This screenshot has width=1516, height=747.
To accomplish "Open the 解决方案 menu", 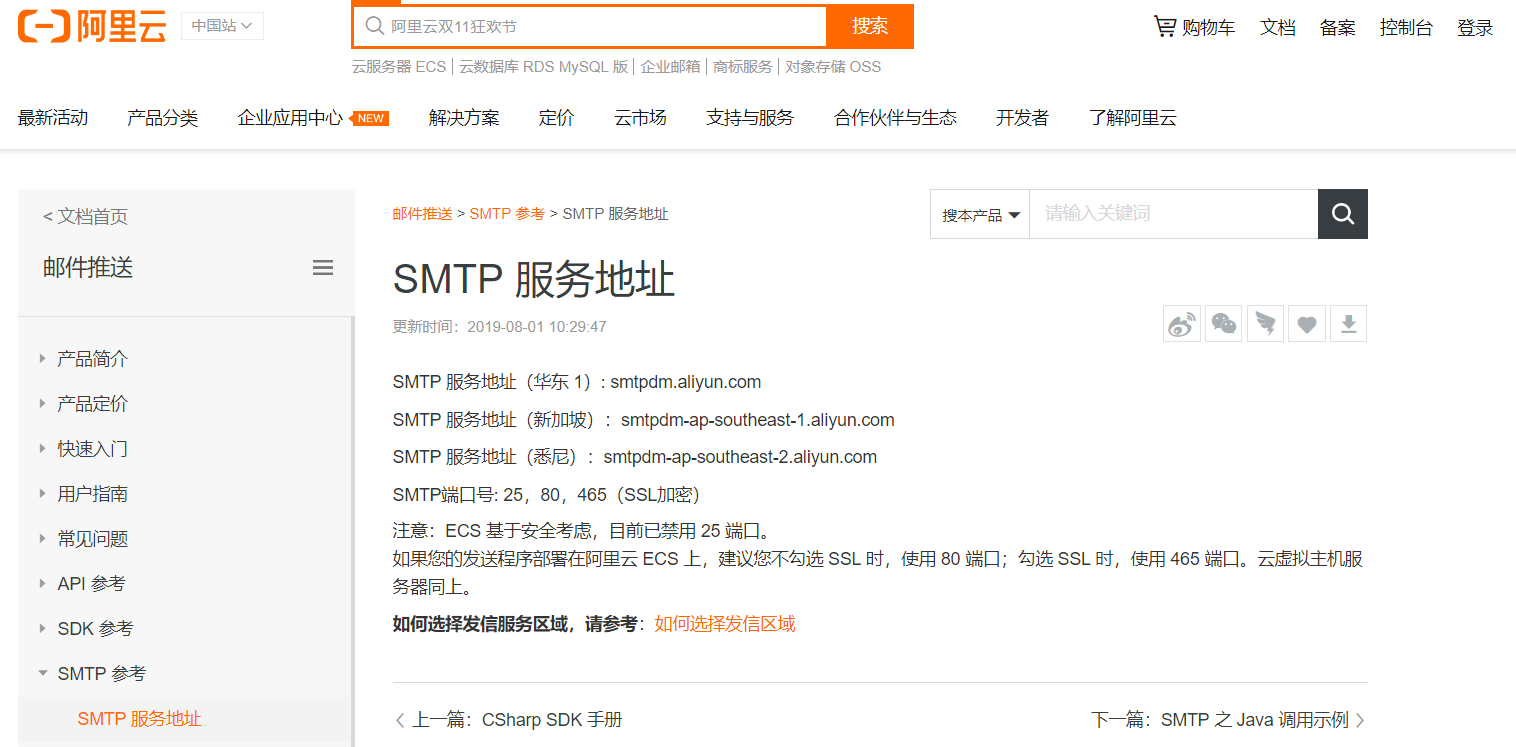I will tap(464, 117).
